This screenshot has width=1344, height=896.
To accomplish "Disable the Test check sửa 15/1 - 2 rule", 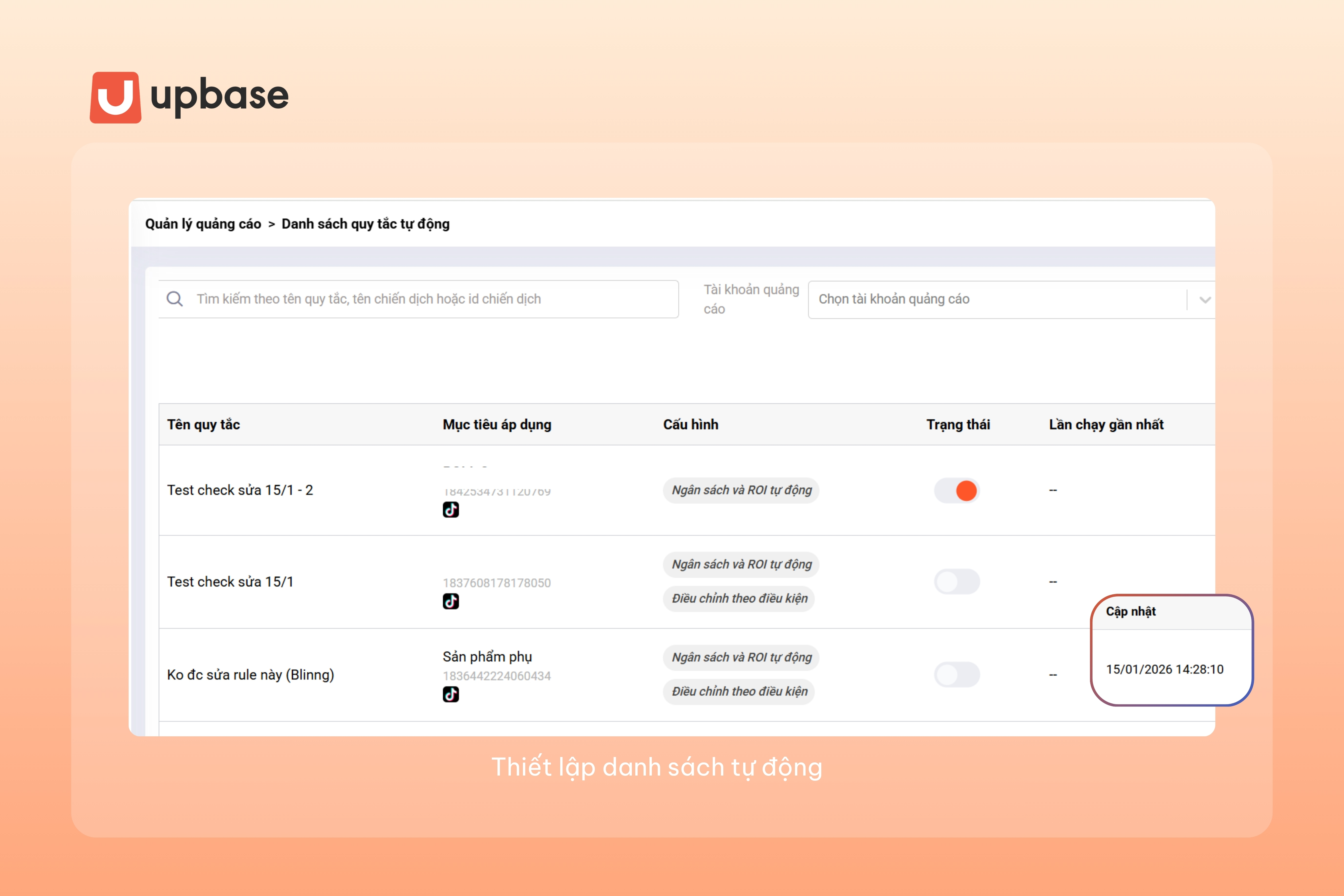I will point(957,490).
